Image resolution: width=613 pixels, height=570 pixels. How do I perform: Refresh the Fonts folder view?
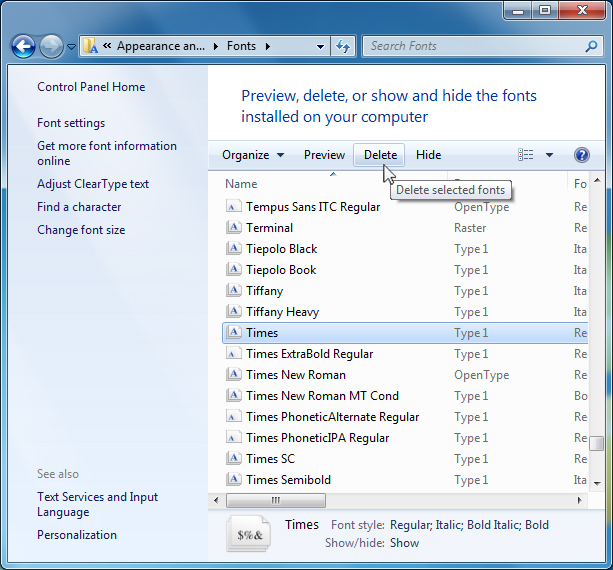click(x=343, y=47)
